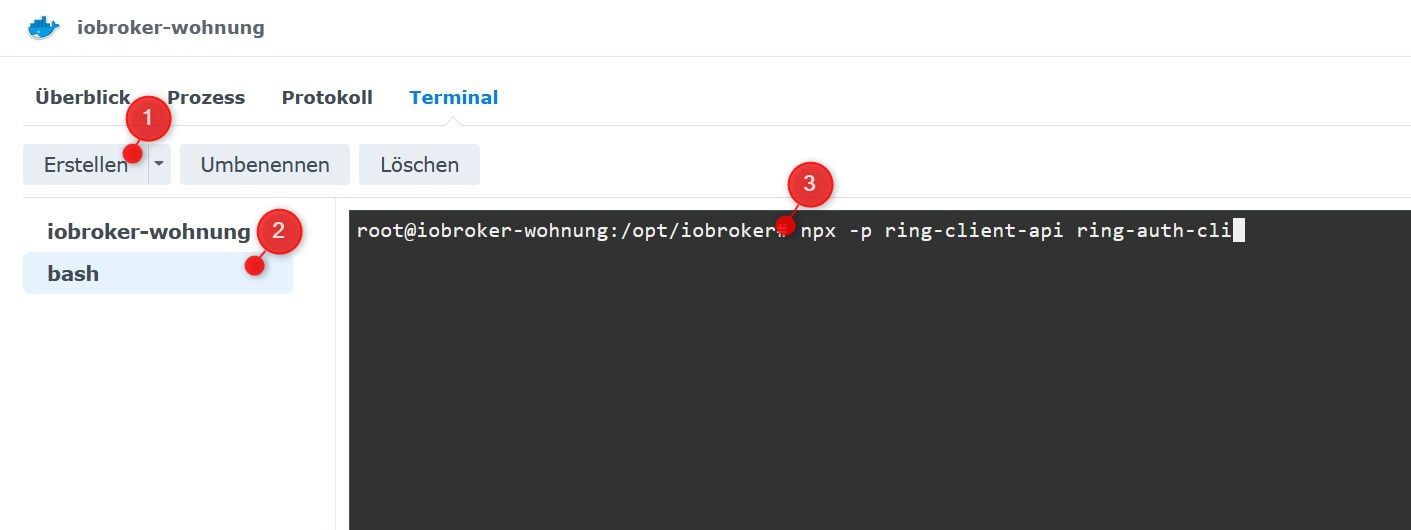This screenshot has width=1411, height=530.
Task: Select the Terminal tab
Action: click(x=453, y=98)
